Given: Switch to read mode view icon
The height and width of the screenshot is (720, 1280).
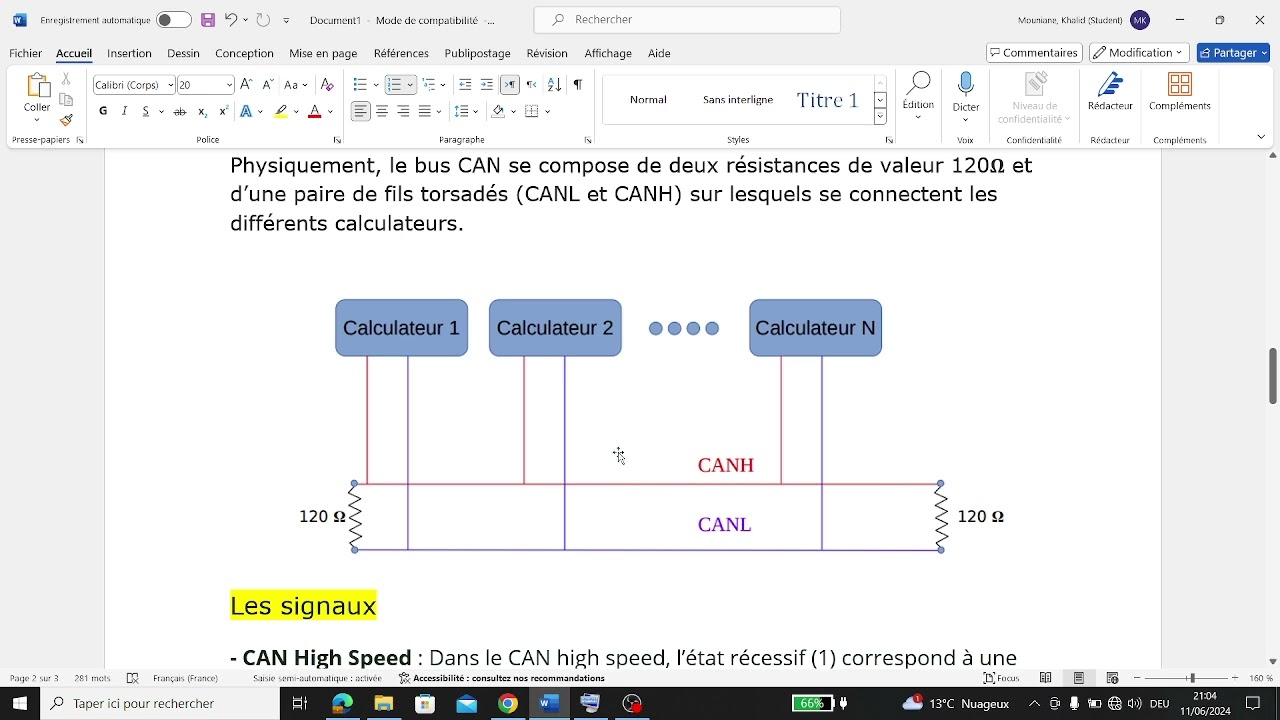Looking at the screenshot, I should pyautogui.click(x=1046, y=678).
